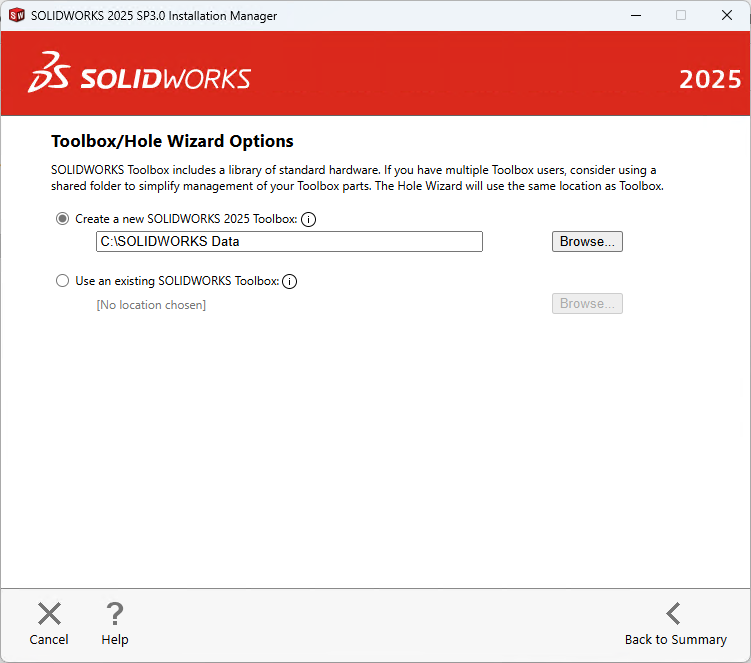The image size is (751, 663).
Task: Click the greyed-out Browse button for existing Toolbox
Action: 587,304
